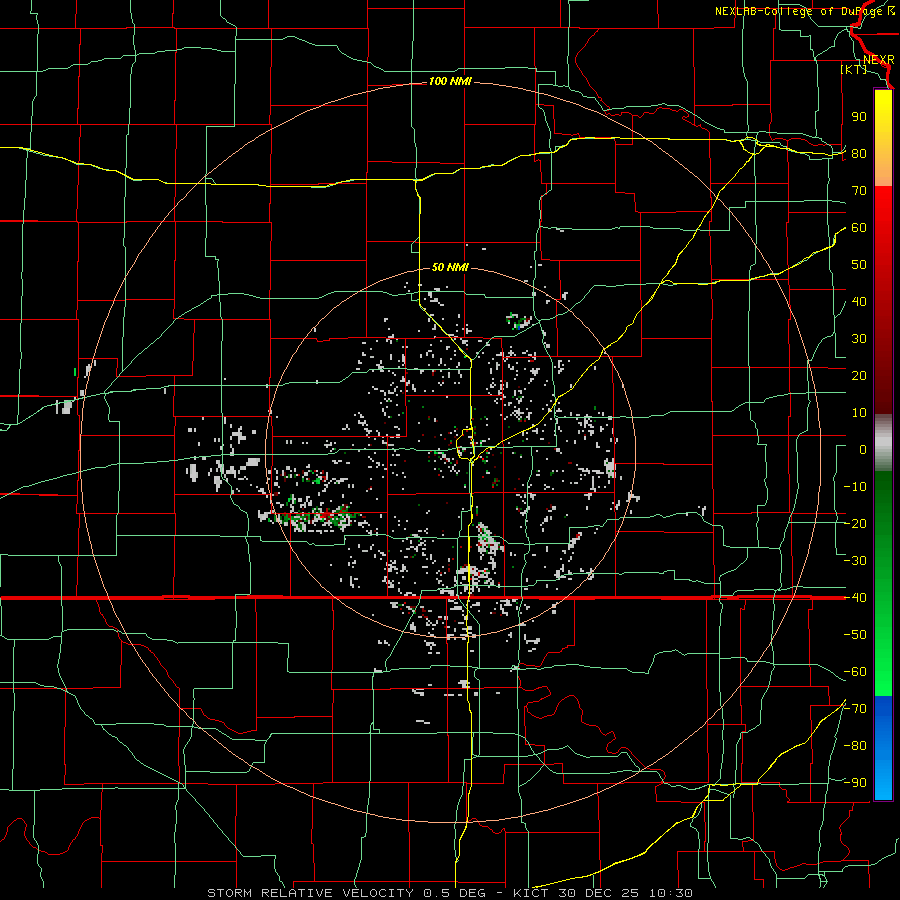Click the -30 knot label on color scale

(x=855, y=561)
